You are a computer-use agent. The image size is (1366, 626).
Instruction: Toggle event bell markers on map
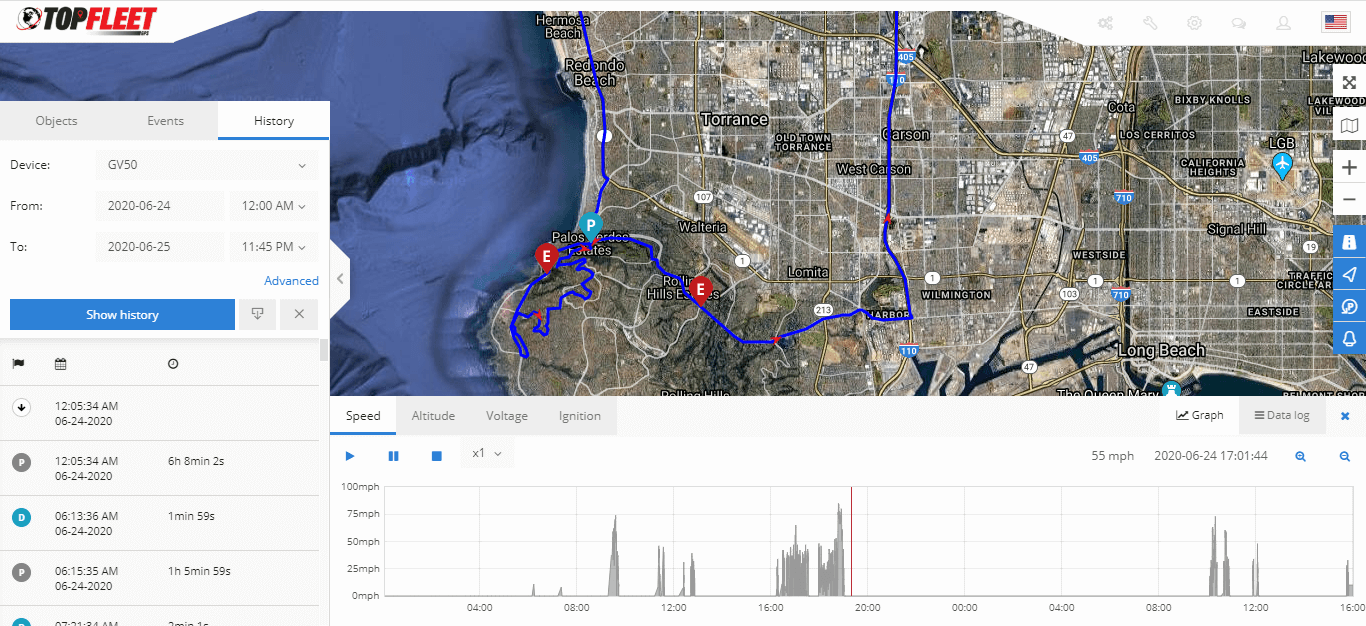1349,339
